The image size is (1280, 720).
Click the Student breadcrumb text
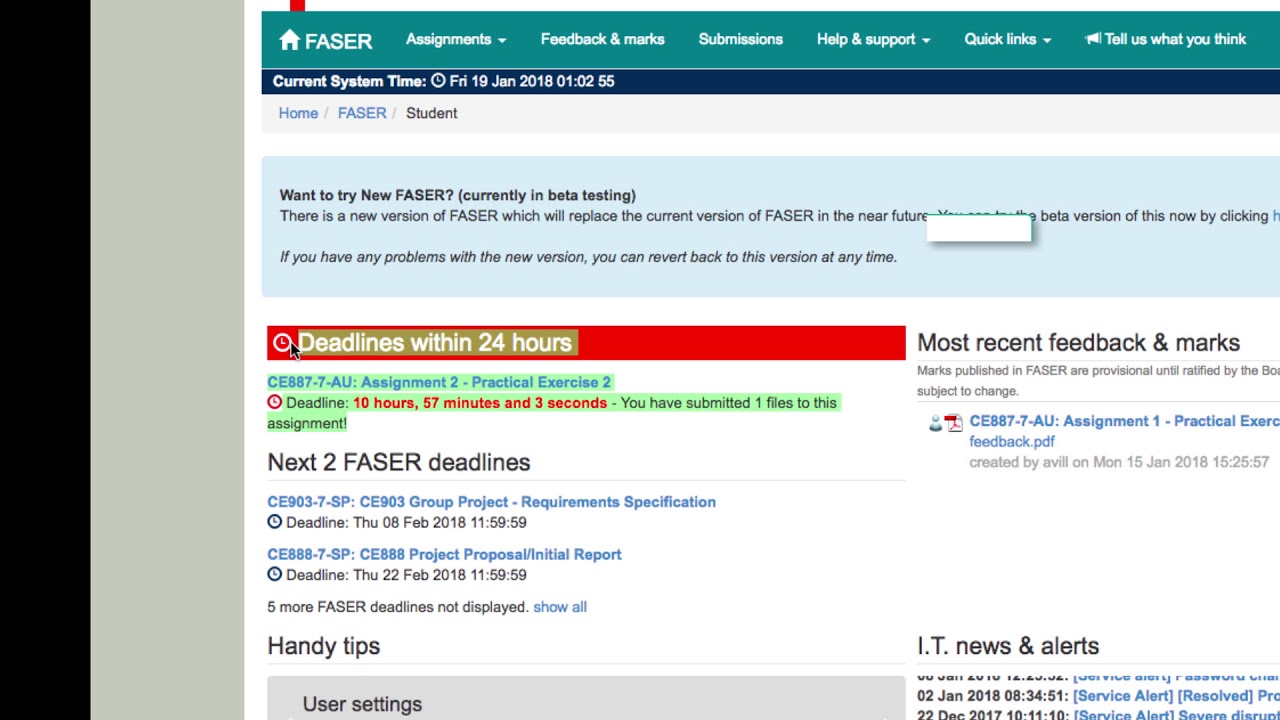tap(431, 113)
